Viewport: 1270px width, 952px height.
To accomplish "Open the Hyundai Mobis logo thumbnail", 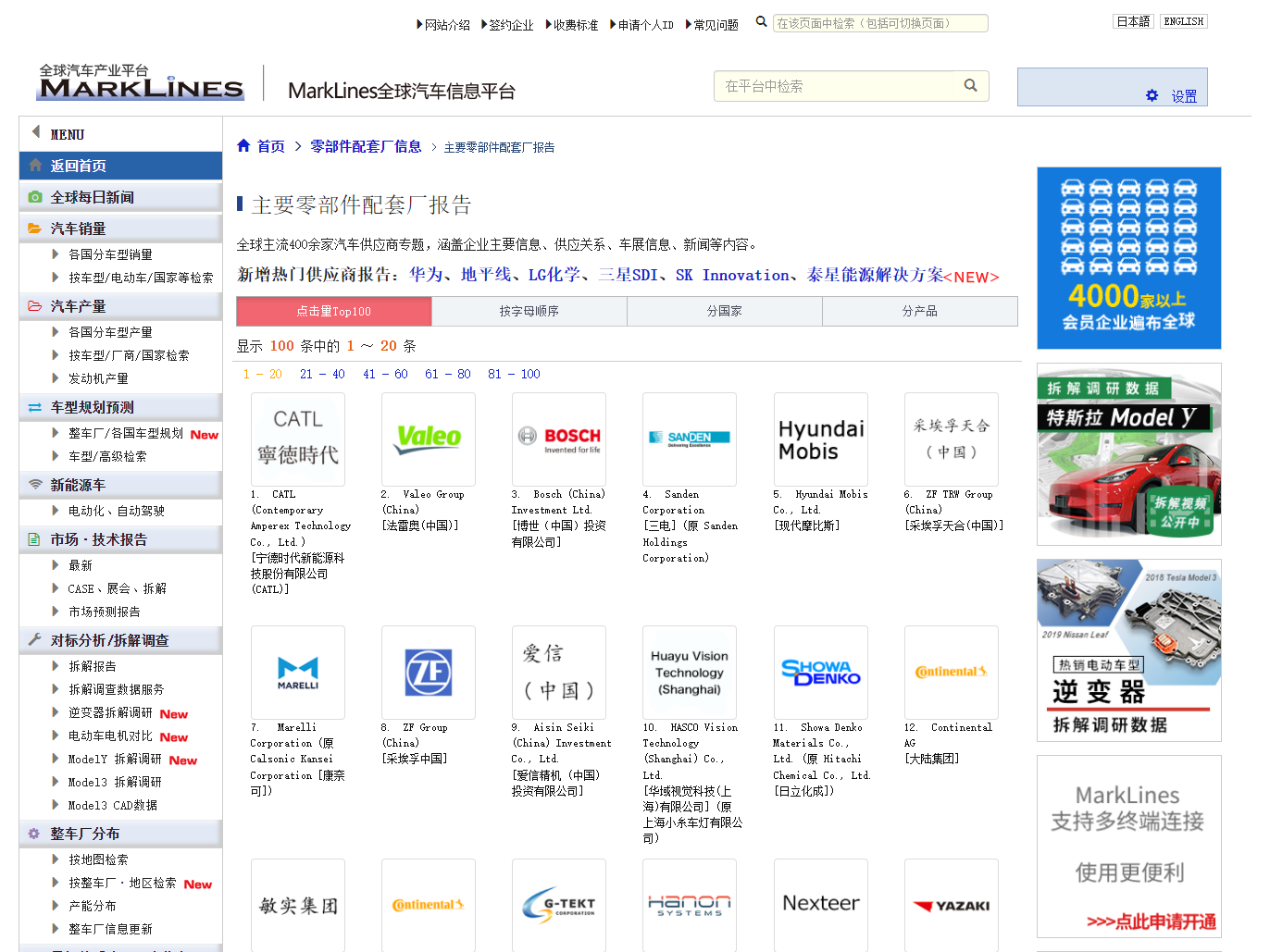I will click(821, 439).
